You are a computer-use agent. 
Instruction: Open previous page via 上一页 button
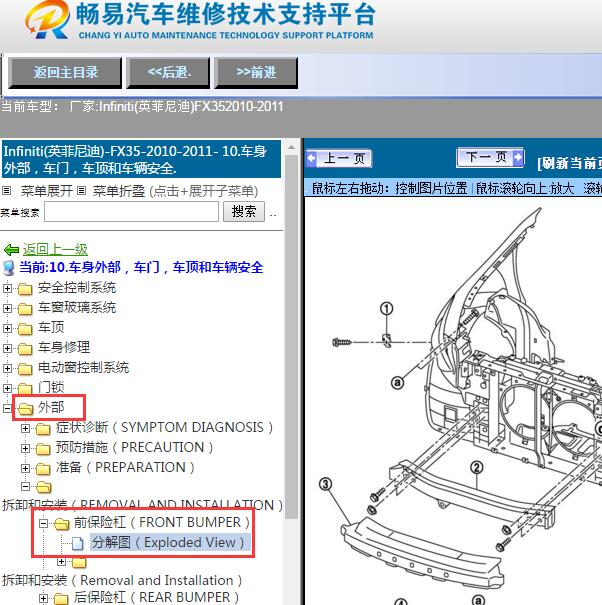tap(339, 159)
